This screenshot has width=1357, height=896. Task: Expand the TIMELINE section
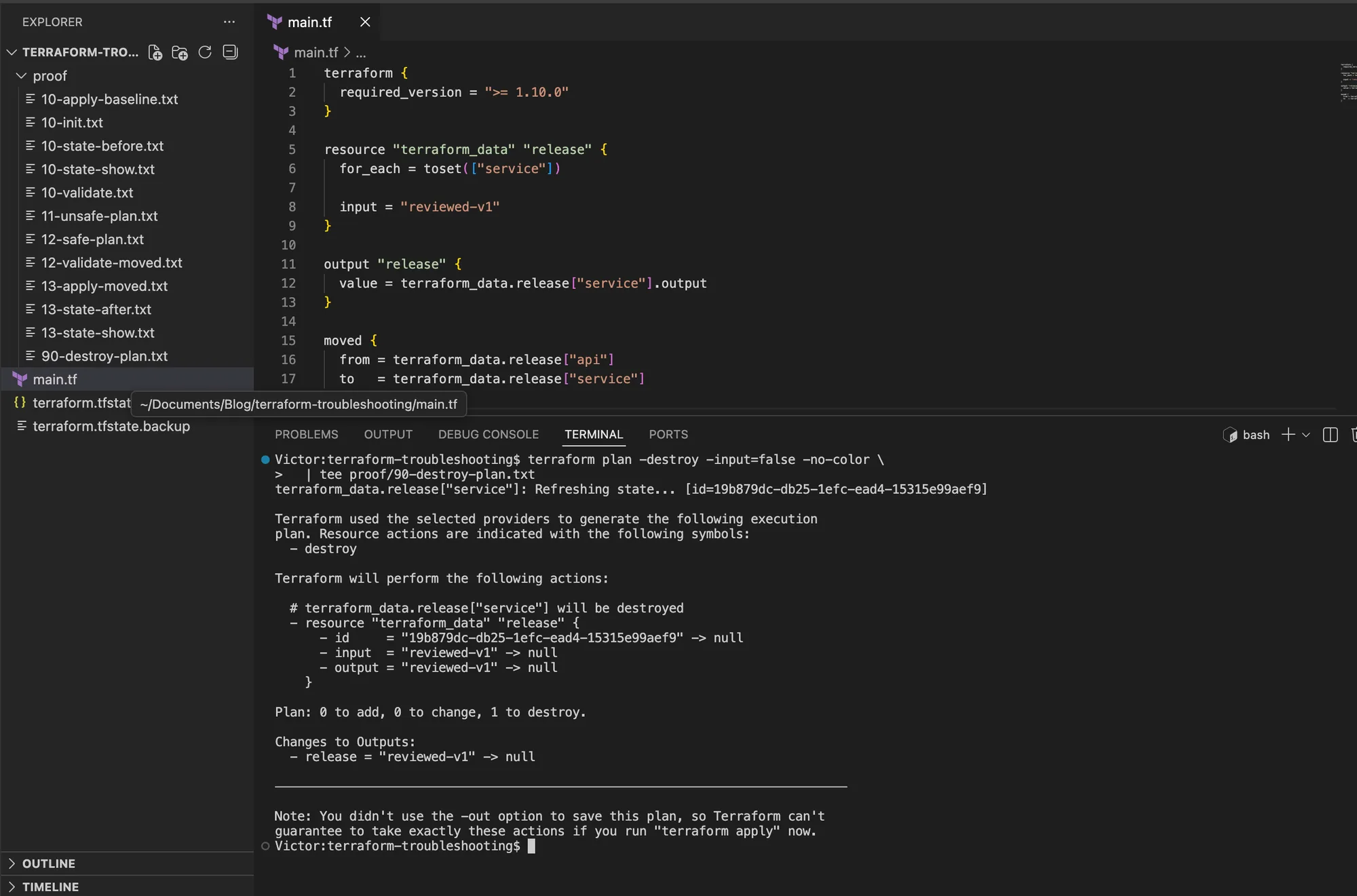point(127,887)
